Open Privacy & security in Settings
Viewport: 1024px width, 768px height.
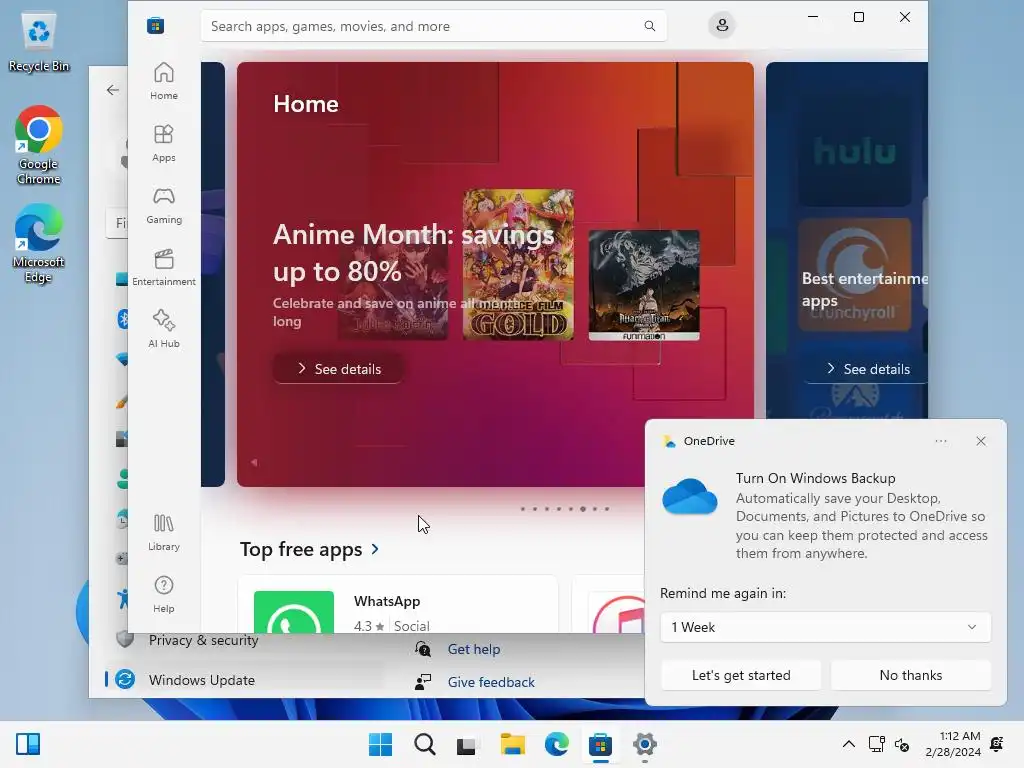(203, 640)
